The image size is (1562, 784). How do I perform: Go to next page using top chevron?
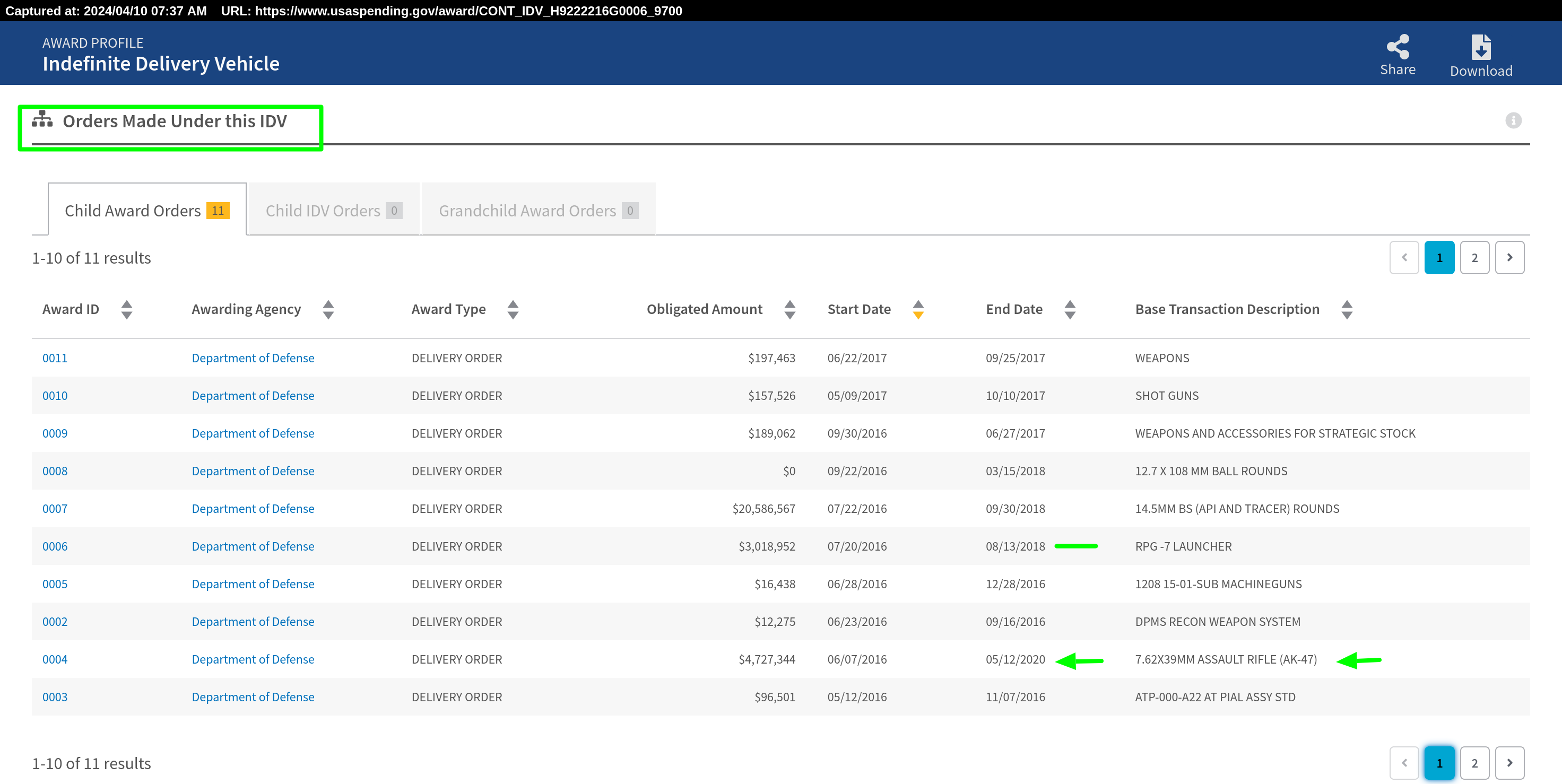1509,258
